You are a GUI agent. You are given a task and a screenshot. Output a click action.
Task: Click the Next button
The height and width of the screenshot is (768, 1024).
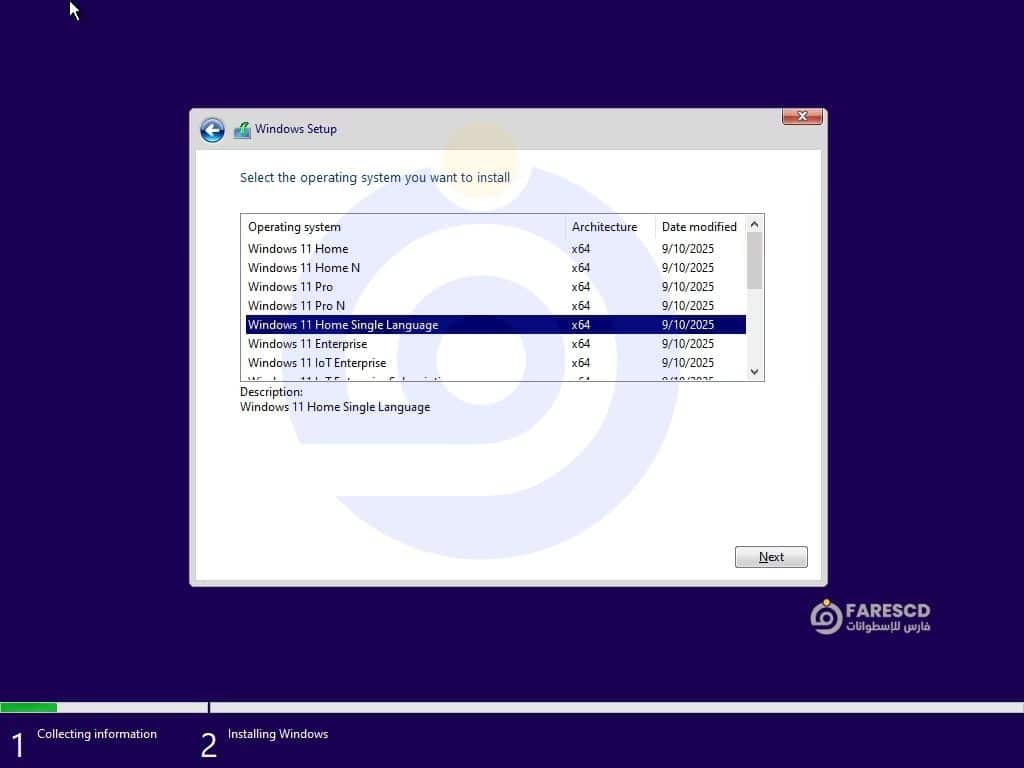click(771, 557)
